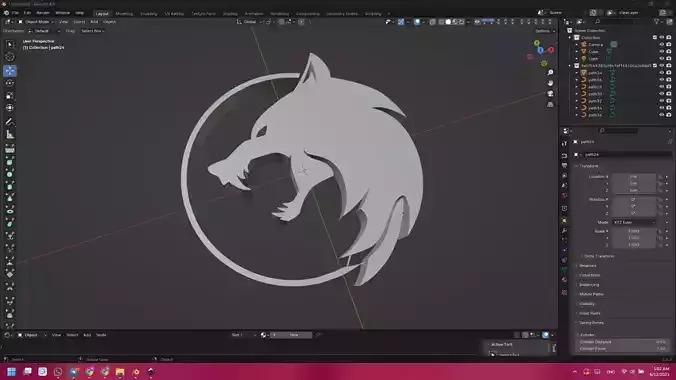Click the green Y axis navigation gizmo

click(x=537, y=43)
